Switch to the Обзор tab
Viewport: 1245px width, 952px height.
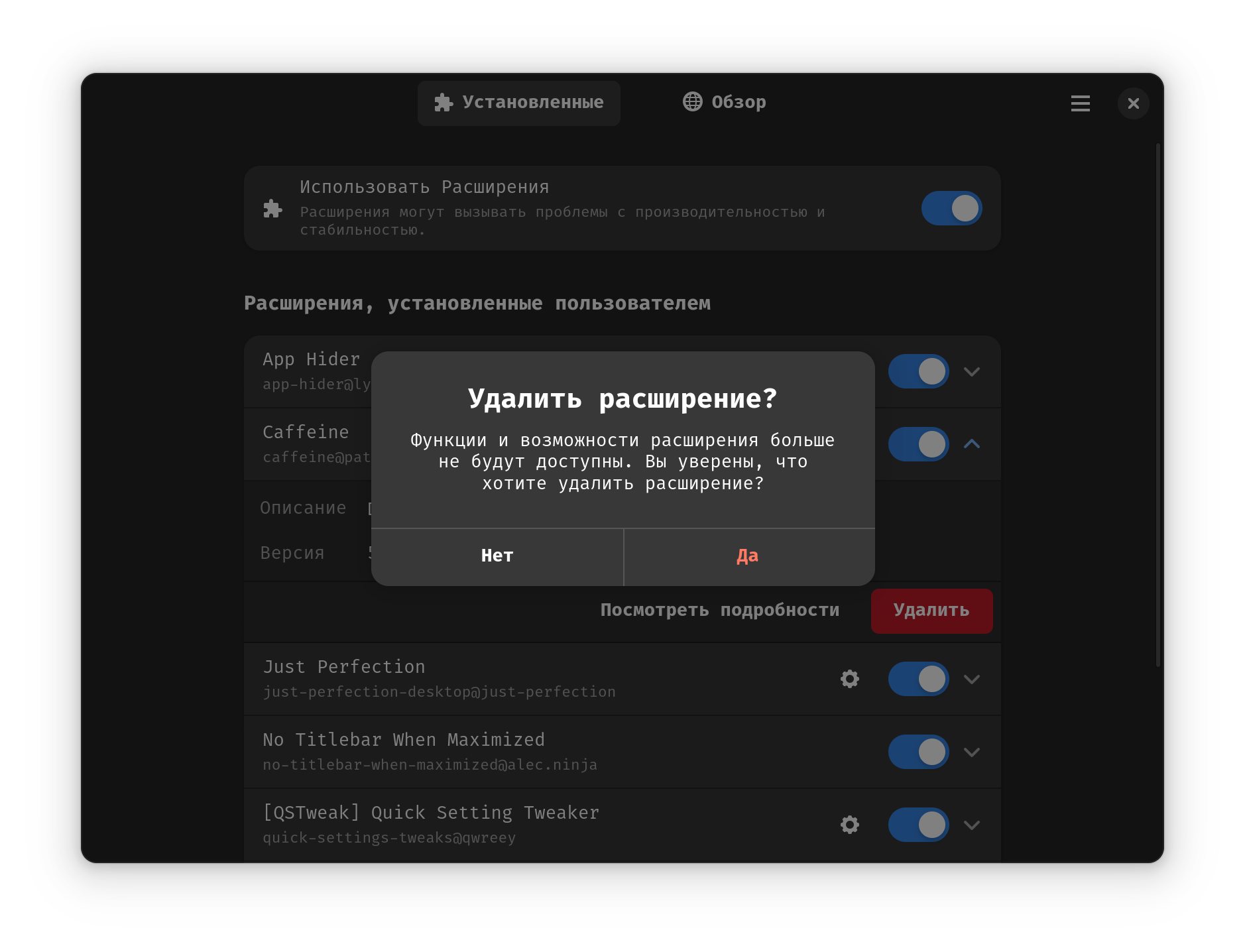click(725, 102)
